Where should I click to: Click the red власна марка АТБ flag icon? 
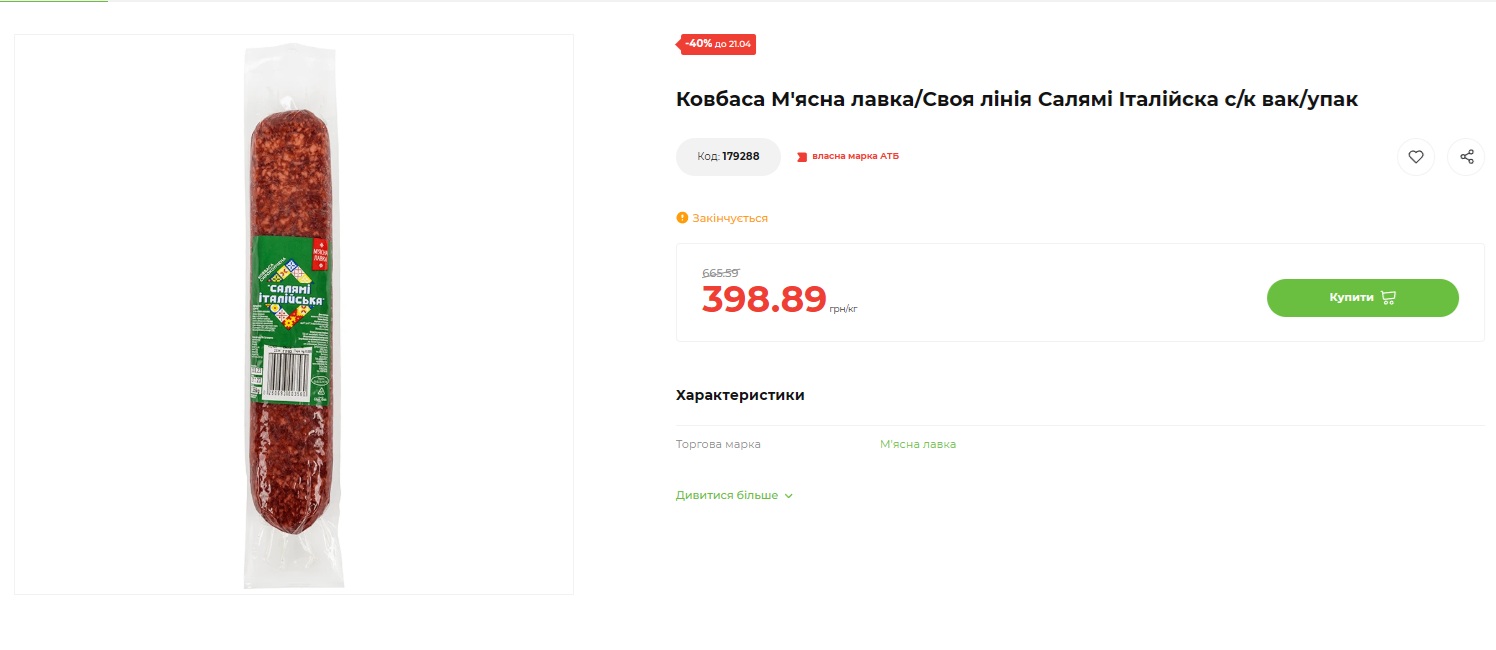coord(801,157)
